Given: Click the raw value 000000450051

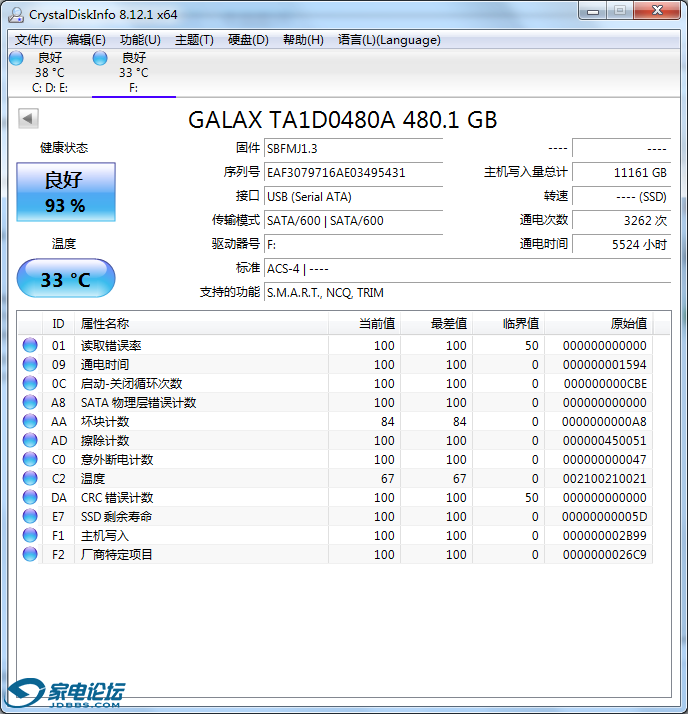Looking at the screenshot, I should tap(605, 441).
